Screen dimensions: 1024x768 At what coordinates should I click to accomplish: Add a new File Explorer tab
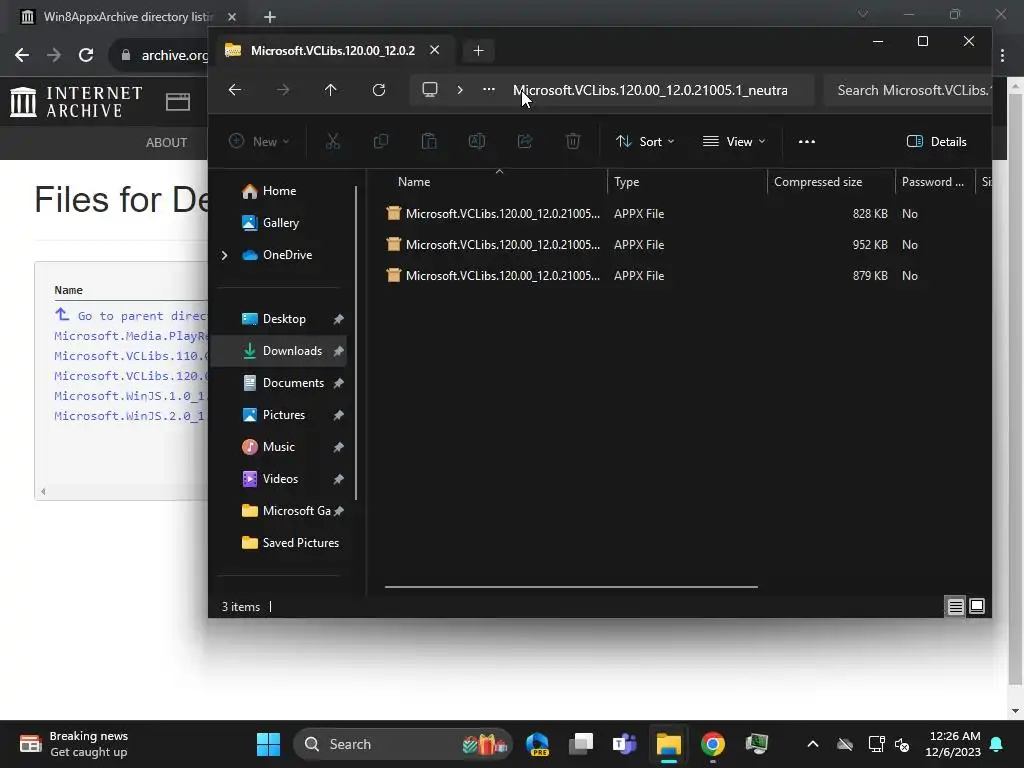tap(478, 50)
